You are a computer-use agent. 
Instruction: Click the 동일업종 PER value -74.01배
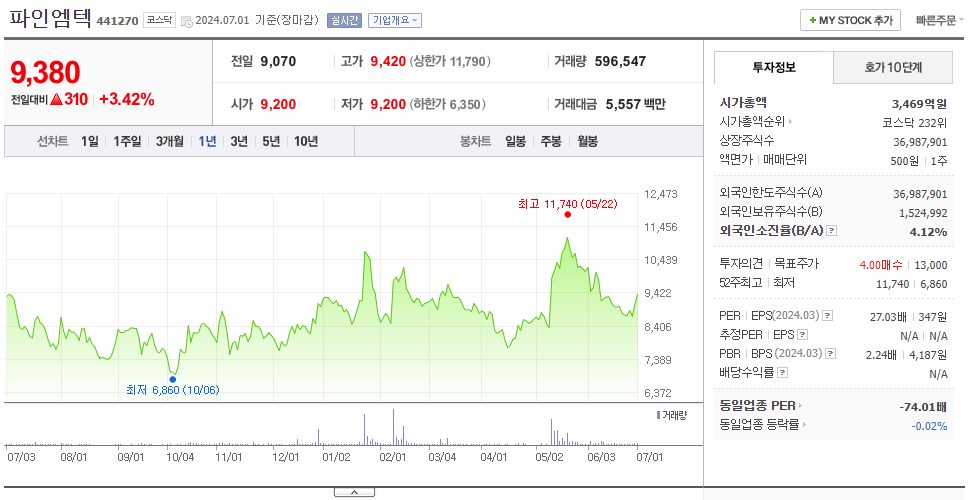(924, 407)
